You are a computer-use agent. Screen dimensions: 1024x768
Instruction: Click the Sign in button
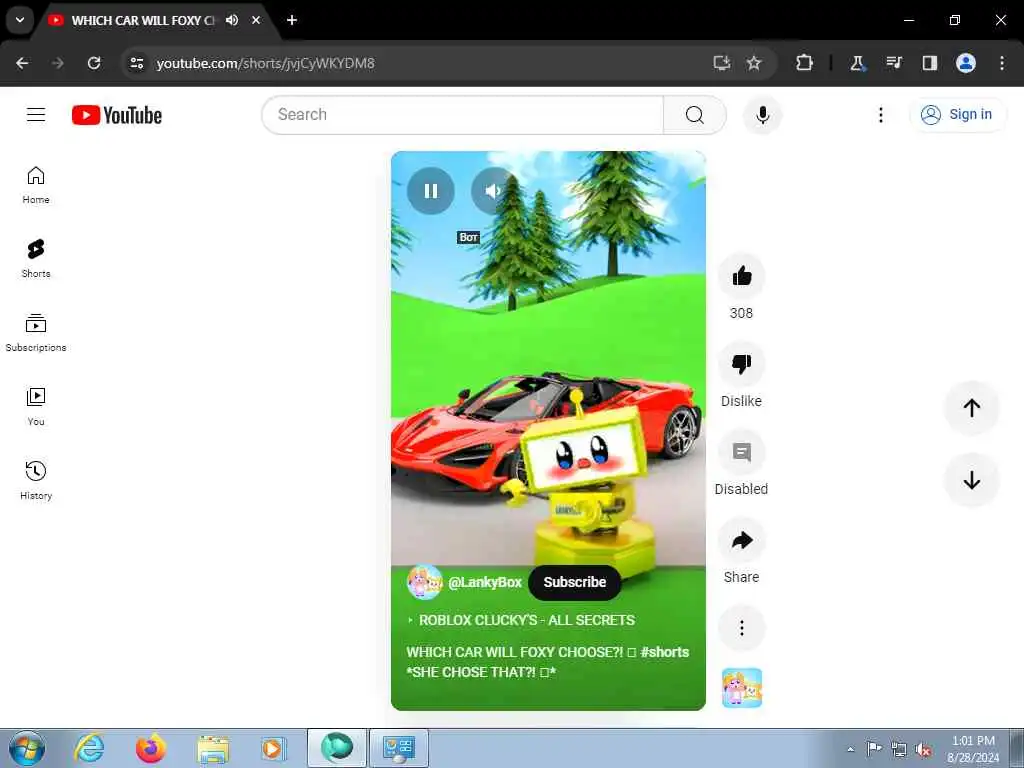click(x=957, y=115)
